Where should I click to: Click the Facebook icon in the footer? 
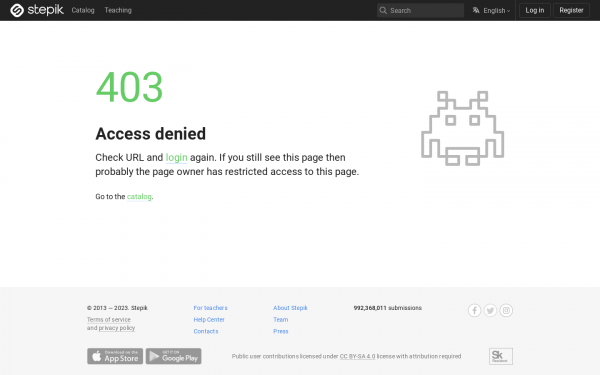click(474, 310)
